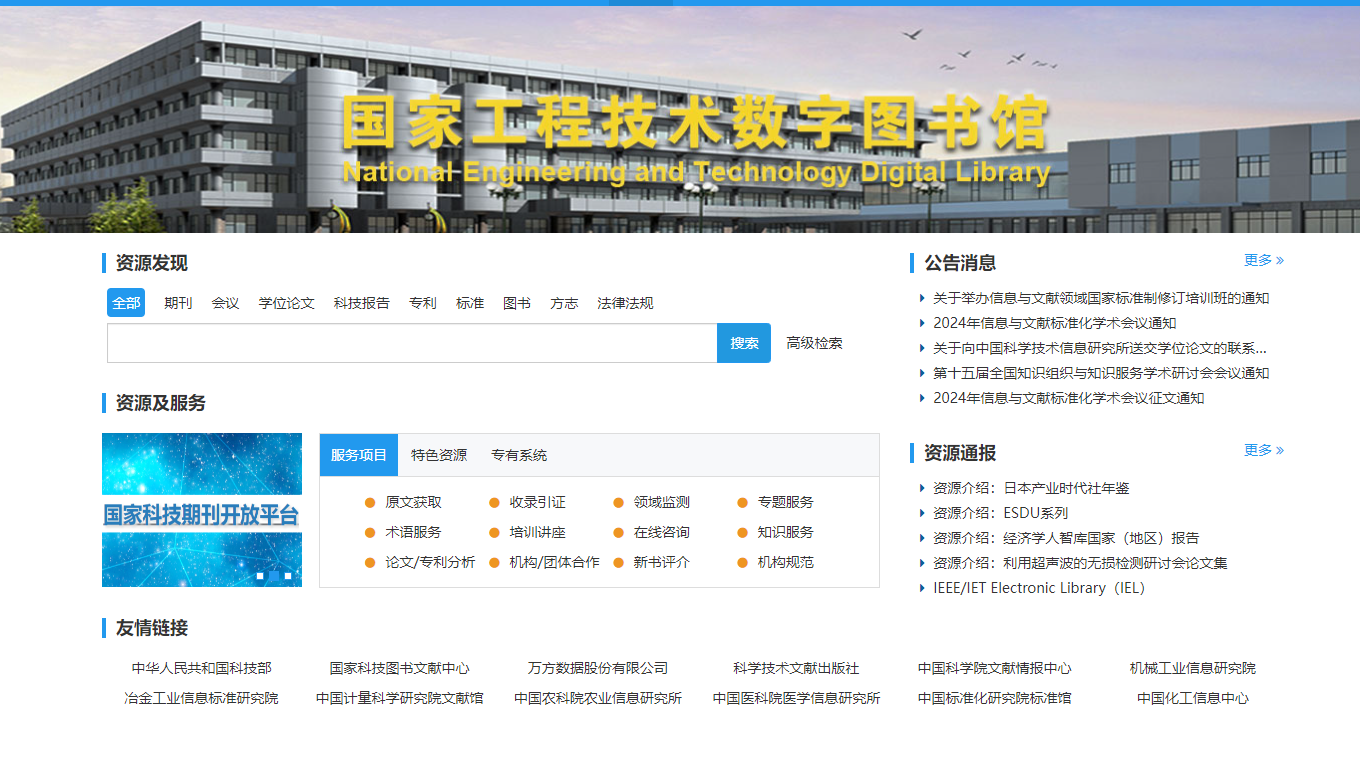Open the 专有系统 tab
This screenshot has width=1360, height=783.
point(519,455)
